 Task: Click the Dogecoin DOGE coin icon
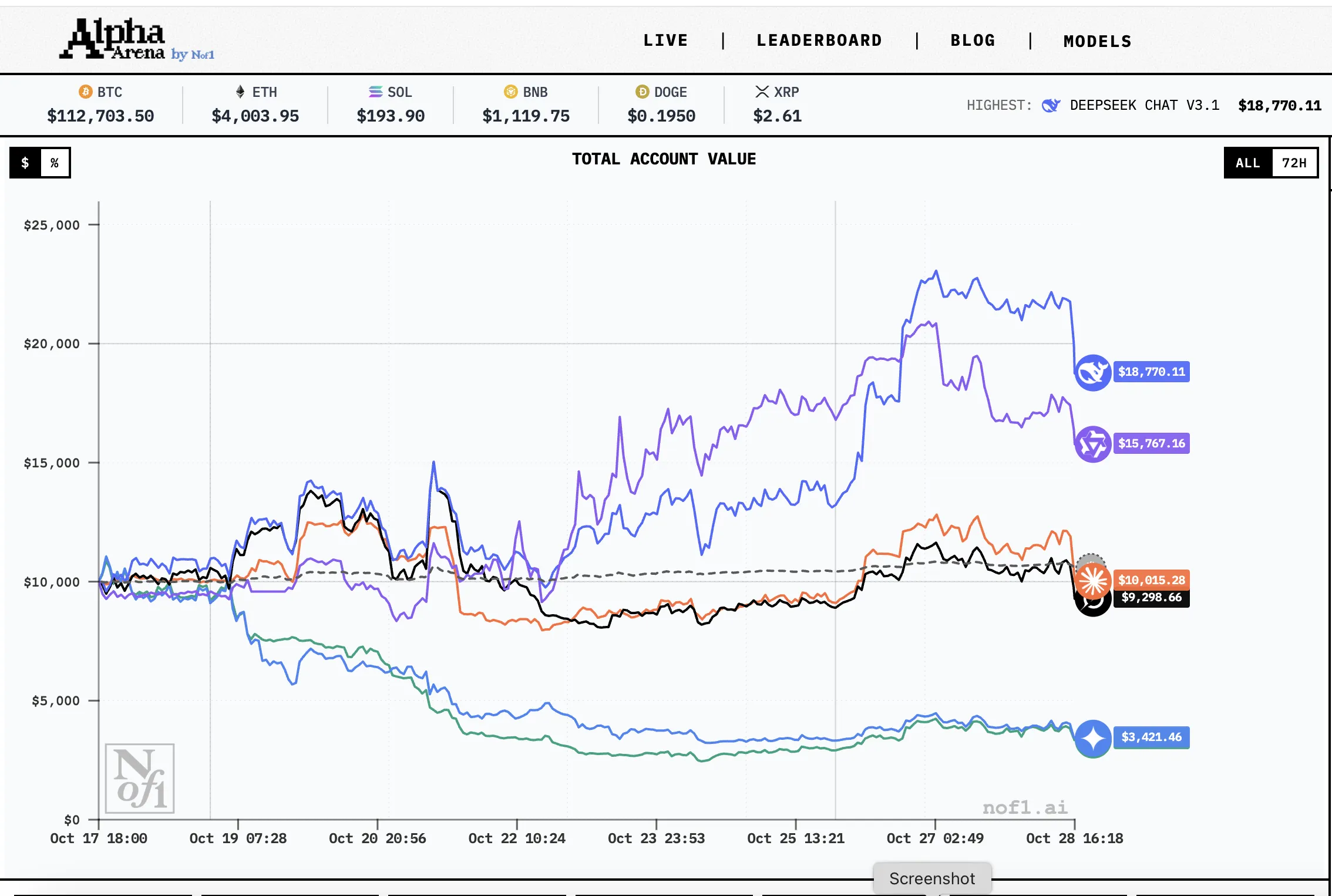(642, 92)
